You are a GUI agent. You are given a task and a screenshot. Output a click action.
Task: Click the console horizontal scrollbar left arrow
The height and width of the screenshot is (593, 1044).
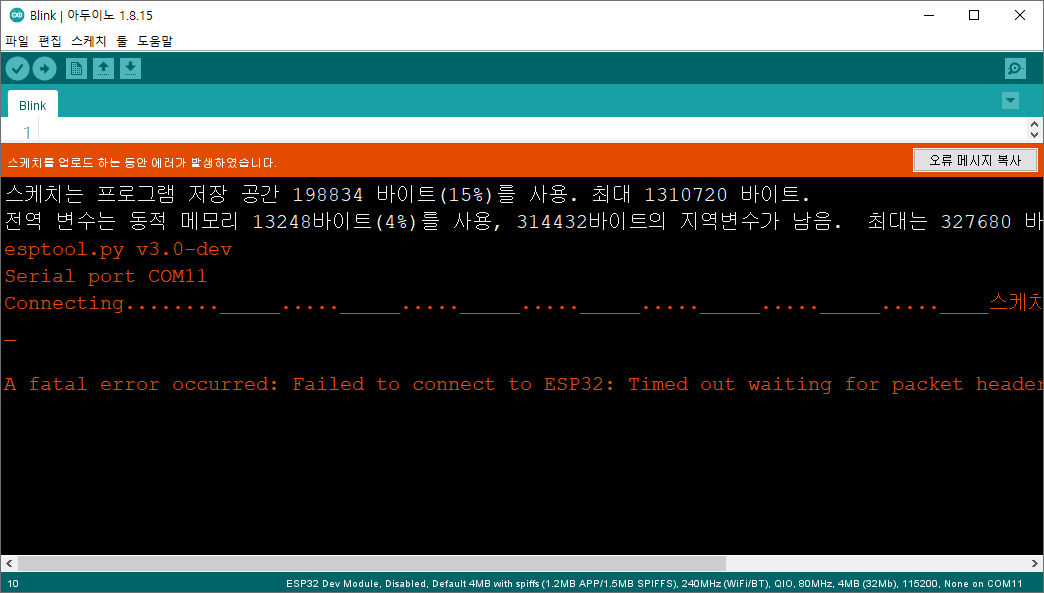coord(9,563)
